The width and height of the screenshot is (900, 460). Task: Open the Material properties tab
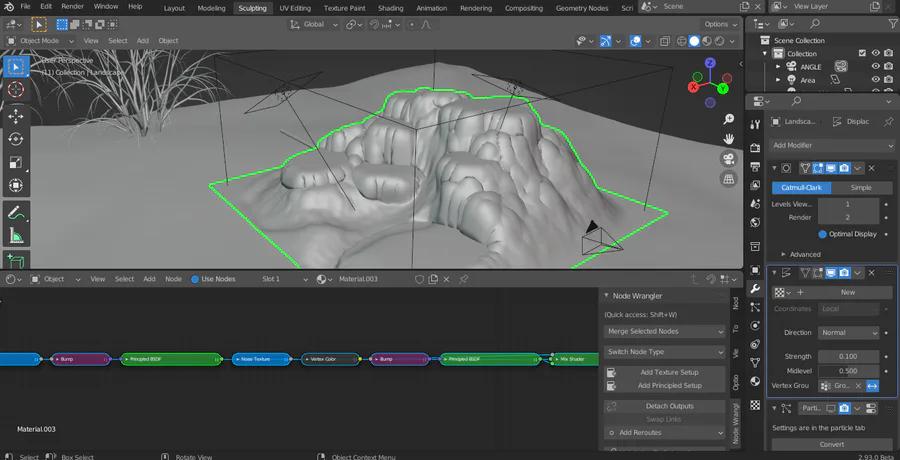coord(755,381)
